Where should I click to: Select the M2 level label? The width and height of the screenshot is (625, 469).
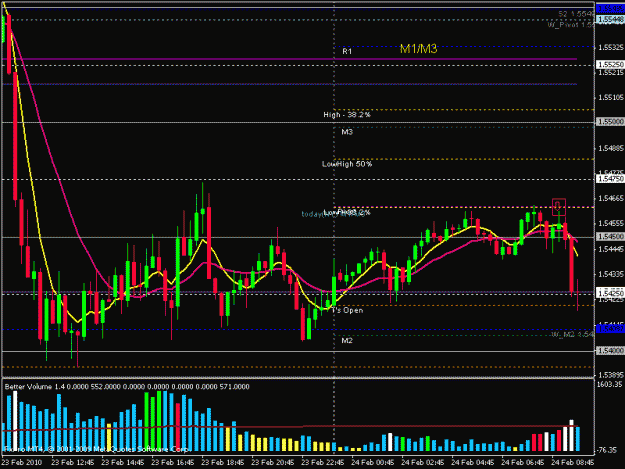pyautogui.click(x=347, y=341)
